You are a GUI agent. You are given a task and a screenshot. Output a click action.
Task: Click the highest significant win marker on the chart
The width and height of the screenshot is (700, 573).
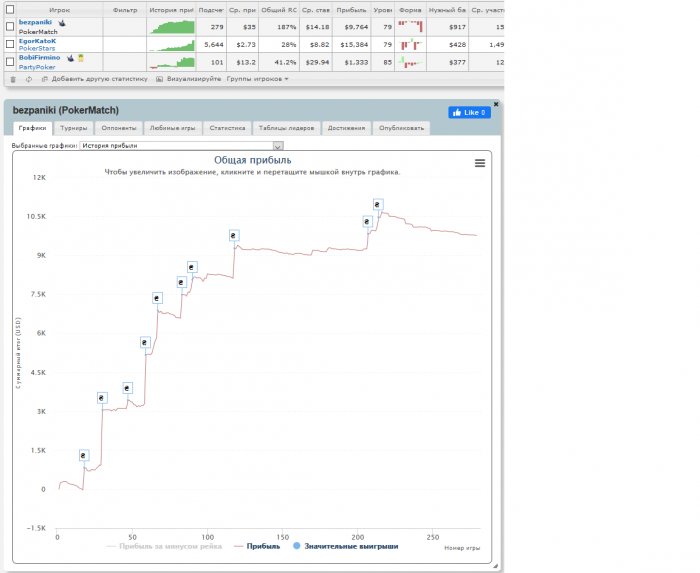coord(378,204)
